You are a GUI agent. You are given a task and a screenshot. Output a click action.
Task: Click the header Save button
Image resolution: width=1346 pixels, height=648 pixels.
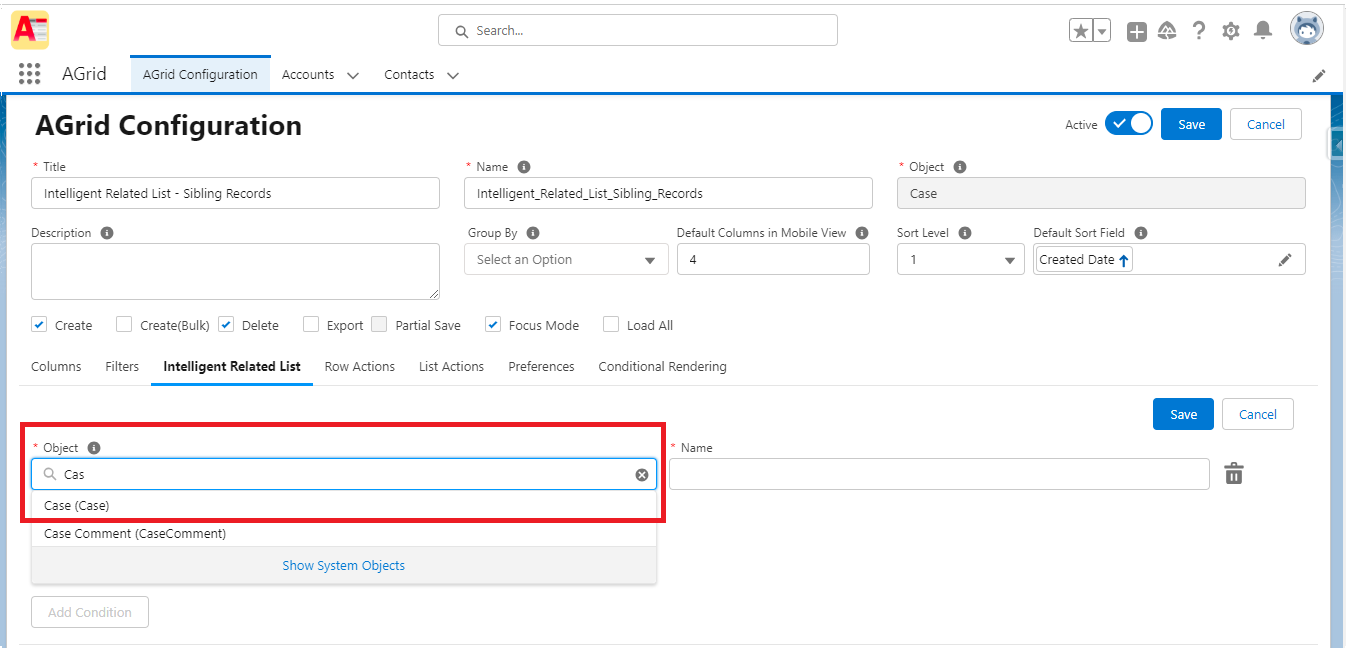click(1191, 124)
